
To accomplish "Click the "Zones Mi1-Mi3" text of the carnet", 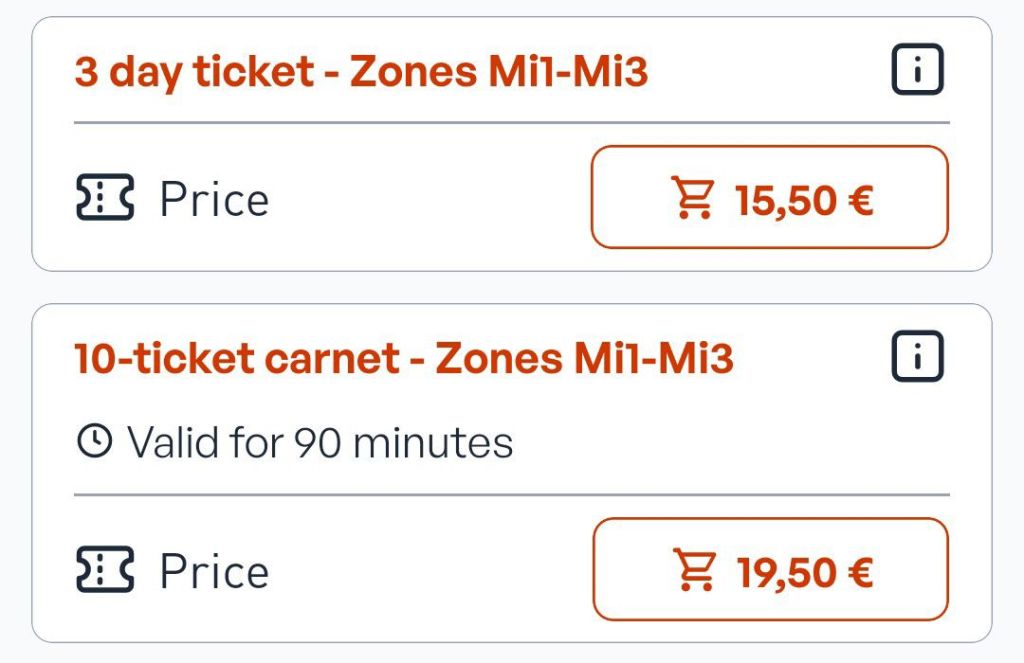I will (584, 359).
